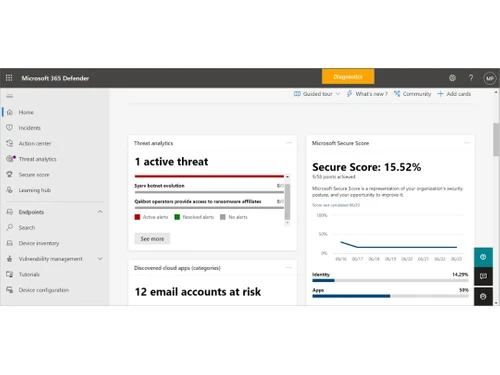Open Tutorials nav item

click(x=29, y=274)
